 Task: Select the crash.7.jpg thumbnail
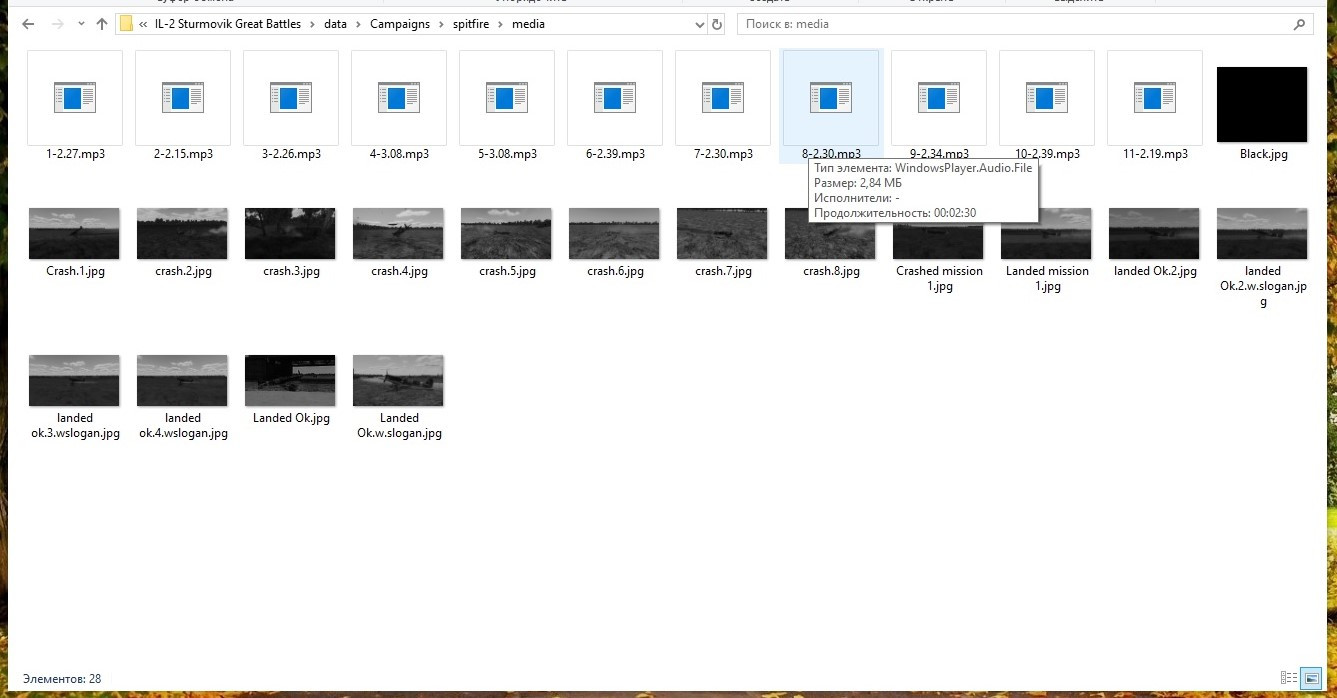point(722,233)
